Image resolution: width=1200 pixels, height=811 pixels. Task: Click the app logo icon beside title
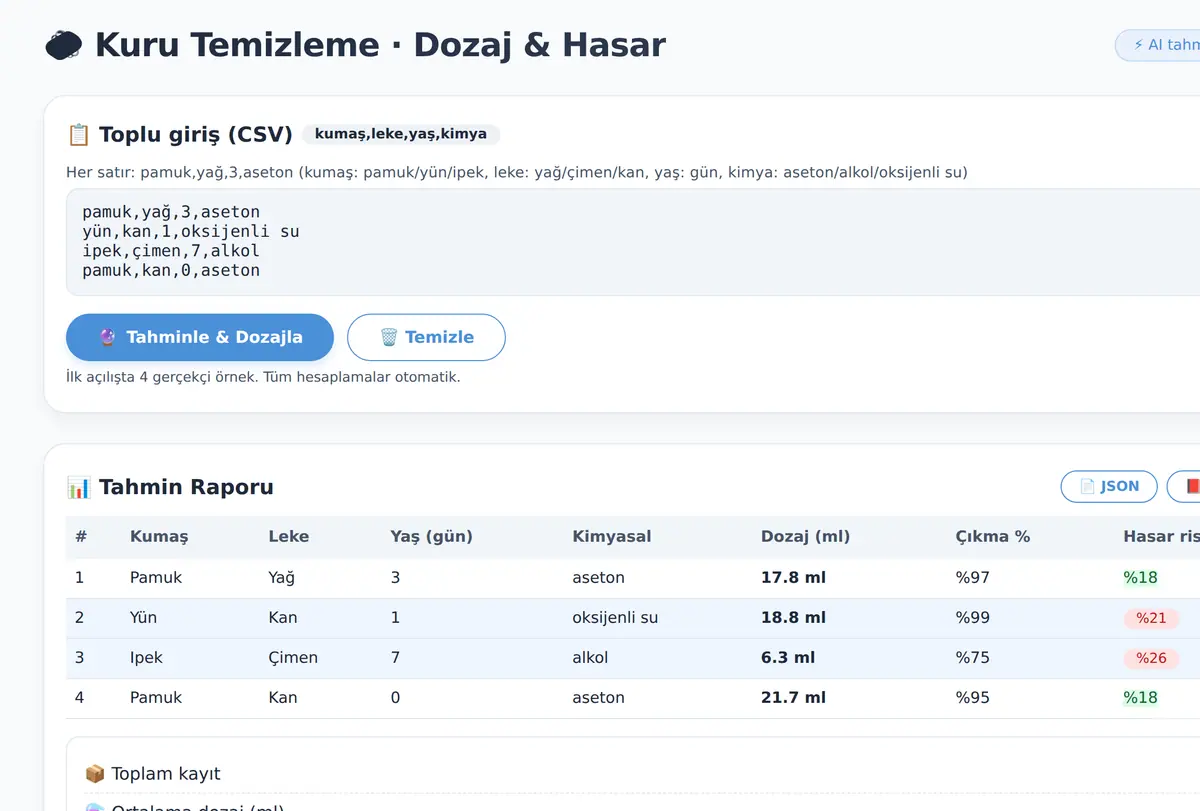[x=64, y=45]
